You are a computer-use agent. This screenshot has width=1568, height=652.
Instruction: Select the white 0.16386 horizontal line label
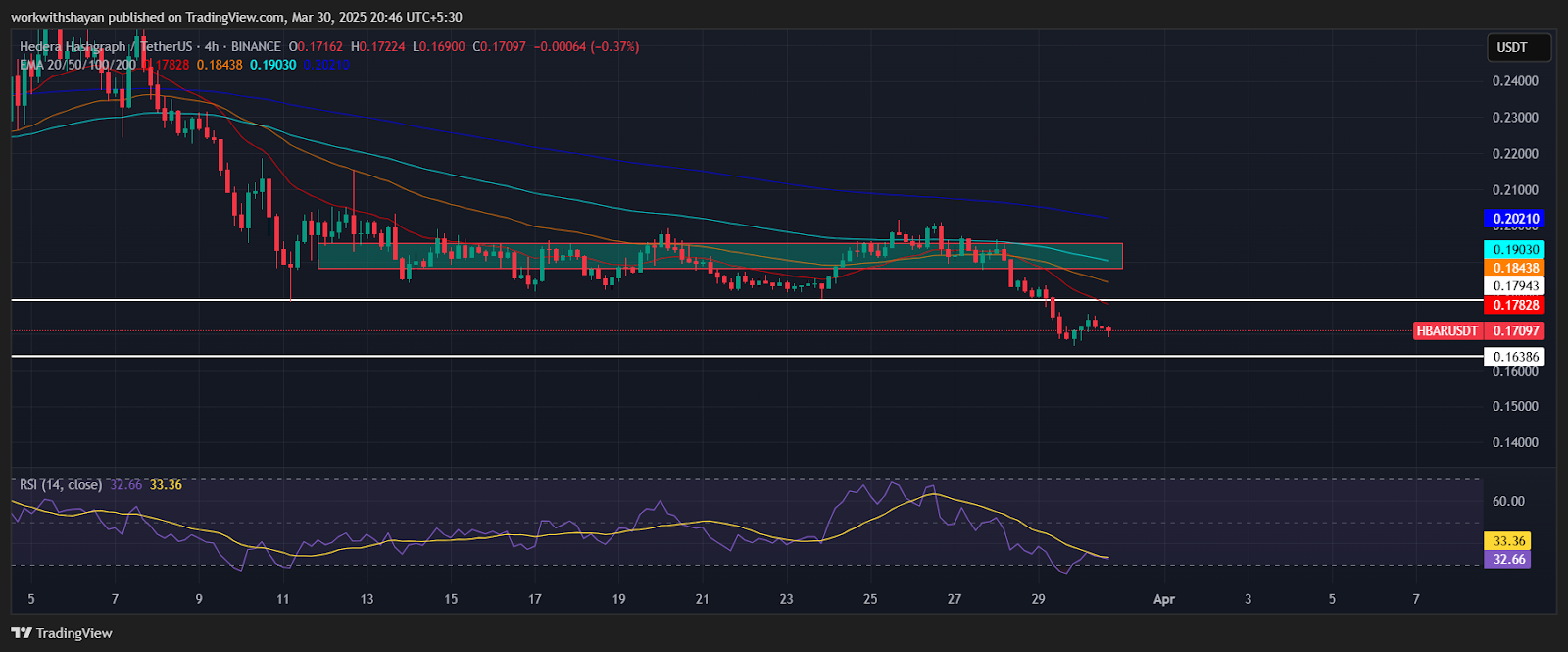tap(1515, 357)
